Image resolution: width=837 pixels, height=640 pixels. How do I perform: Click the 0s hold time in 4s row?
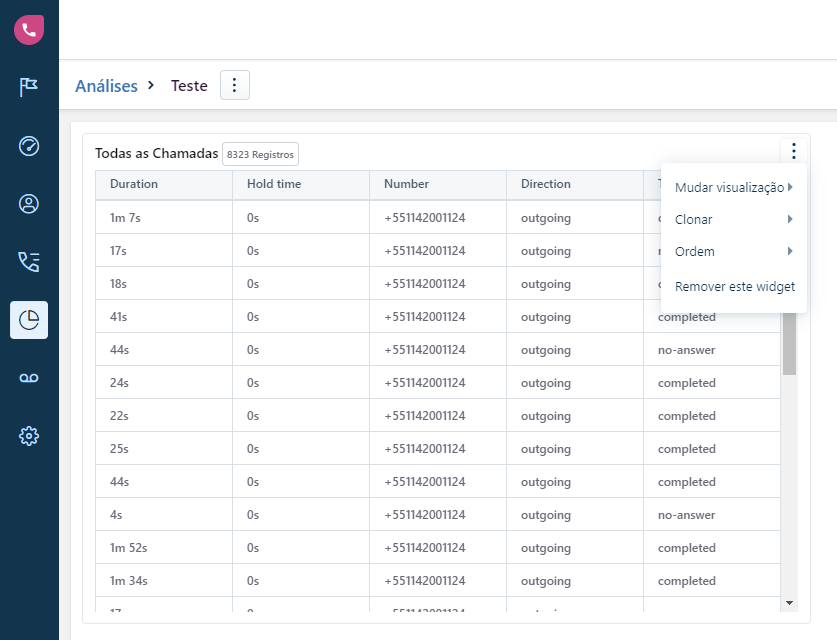[252, 515]
